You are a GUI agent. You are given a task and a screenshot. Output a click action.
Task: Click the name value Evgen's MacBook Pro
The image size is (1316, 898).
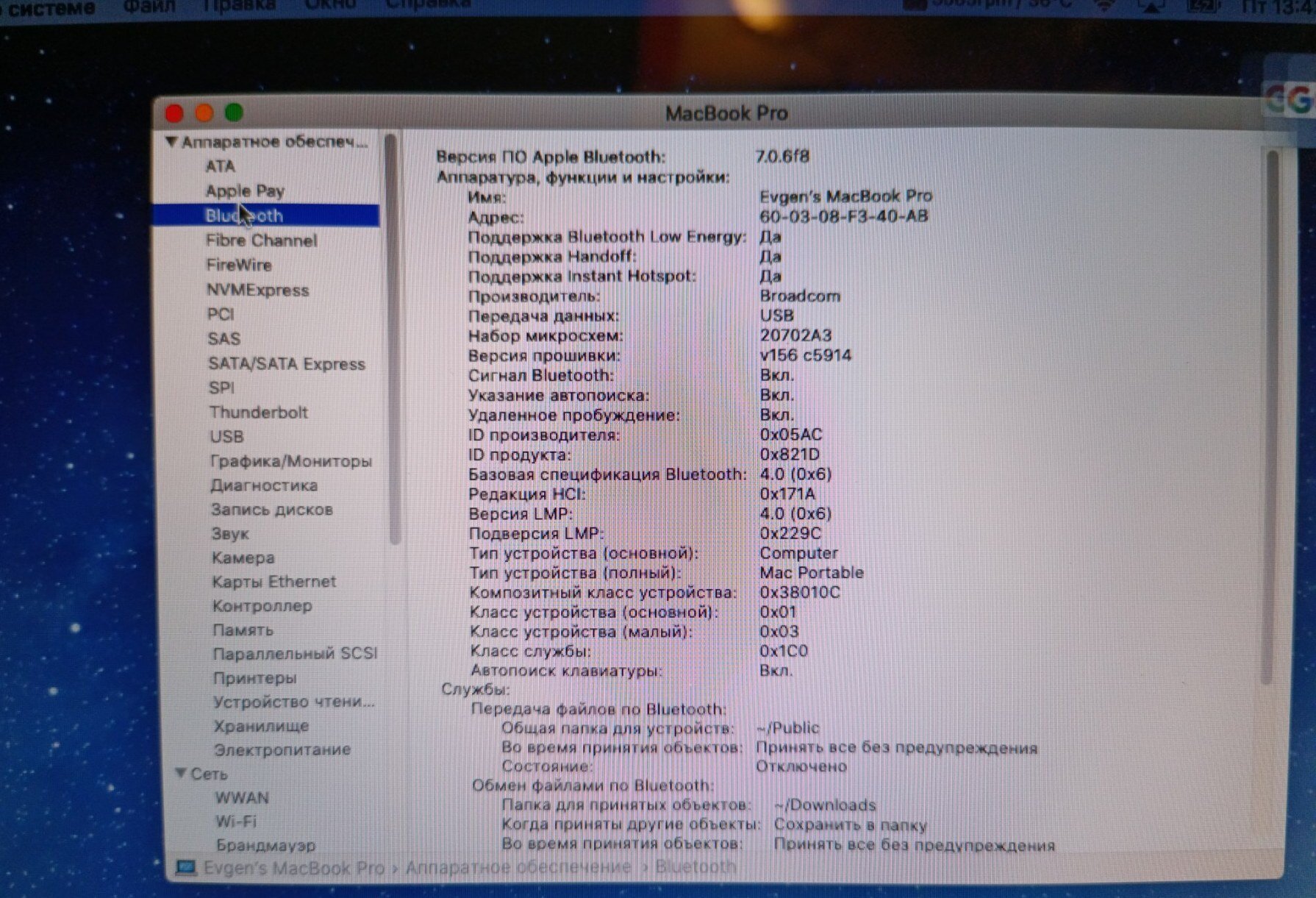[x=845, y=196]
